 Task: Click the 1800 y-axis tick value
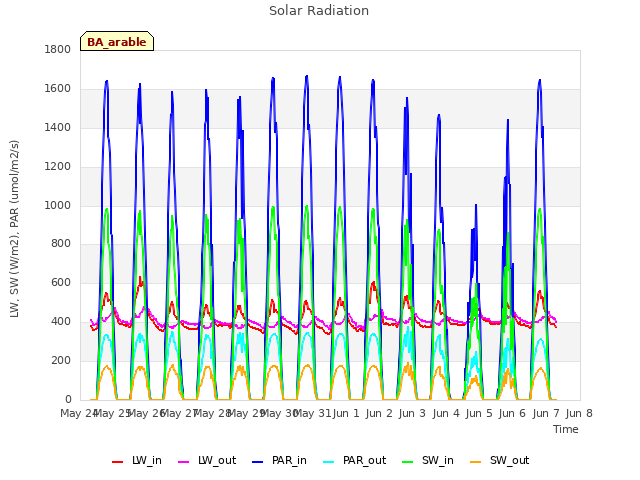coord(58,50)
